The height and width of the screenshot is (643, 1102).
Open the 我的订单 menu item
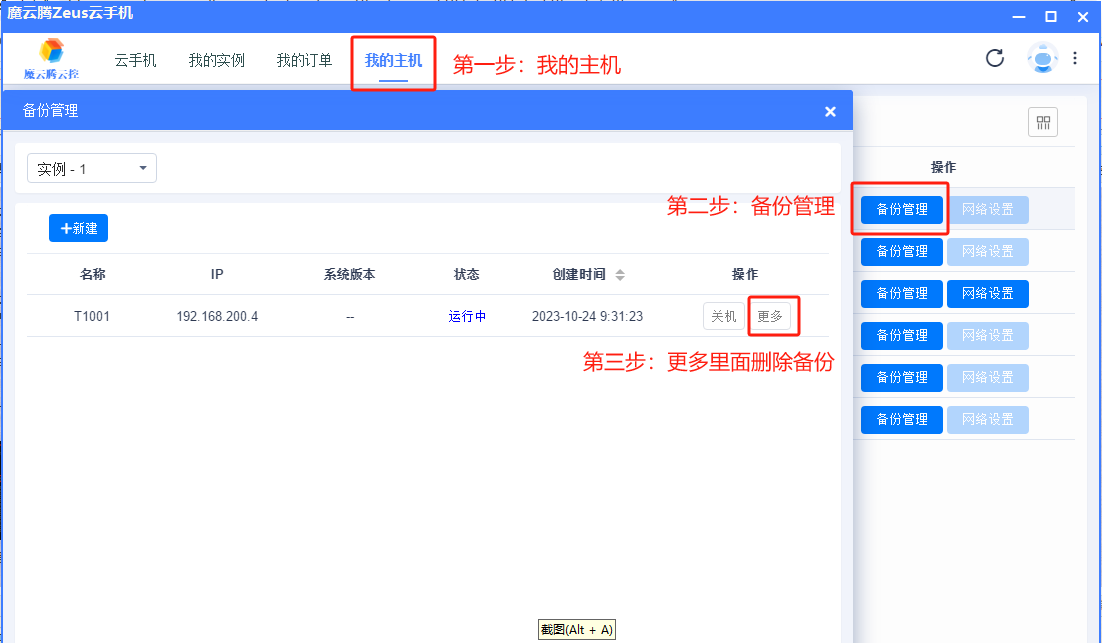(304, 58)
